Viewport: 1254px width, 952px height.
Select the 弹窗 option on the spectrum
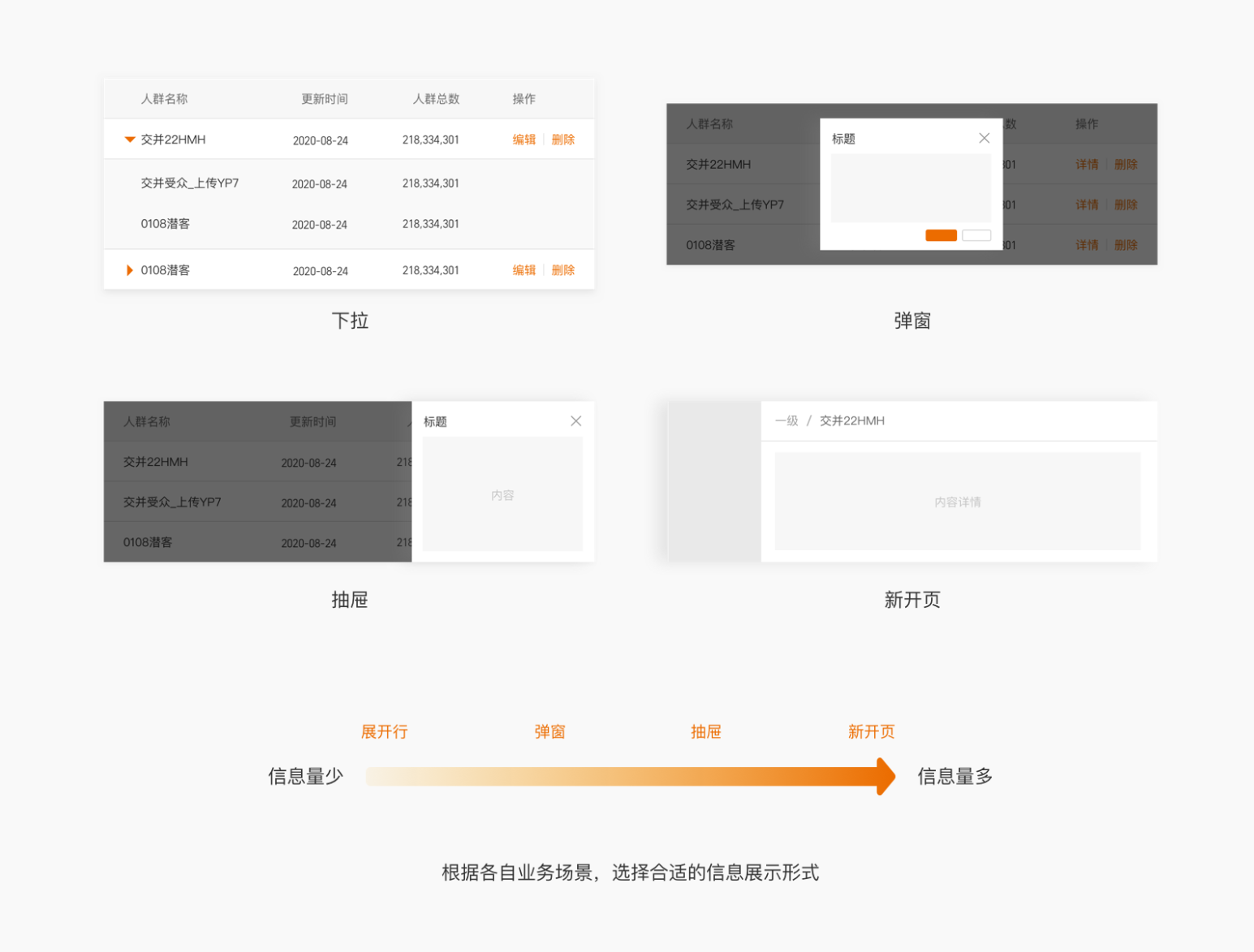coord(549,731)
